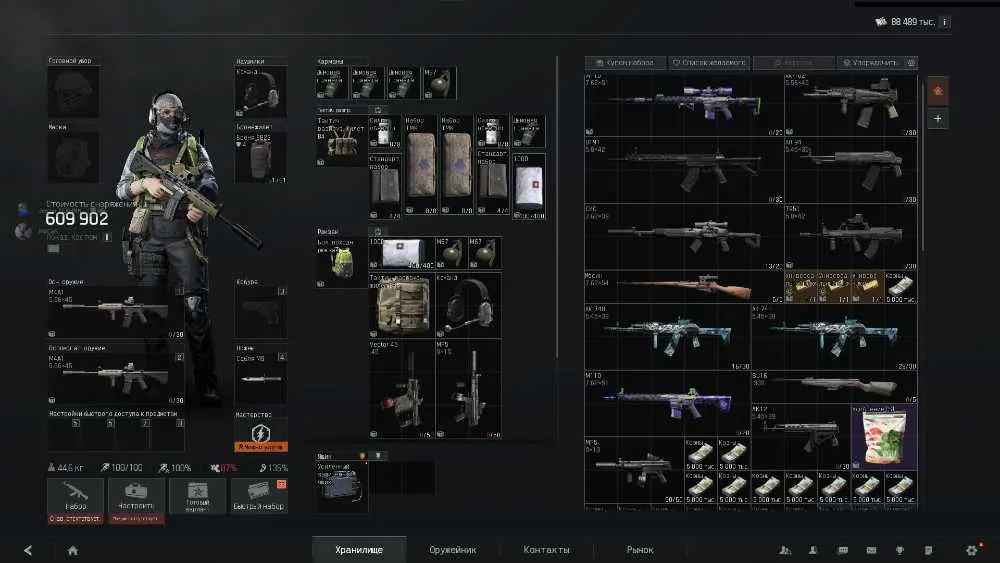This screenshot has height=563, width=1000.
Task: Select the T951 bullpup rifle in stash
Action: tap(851, 237)
